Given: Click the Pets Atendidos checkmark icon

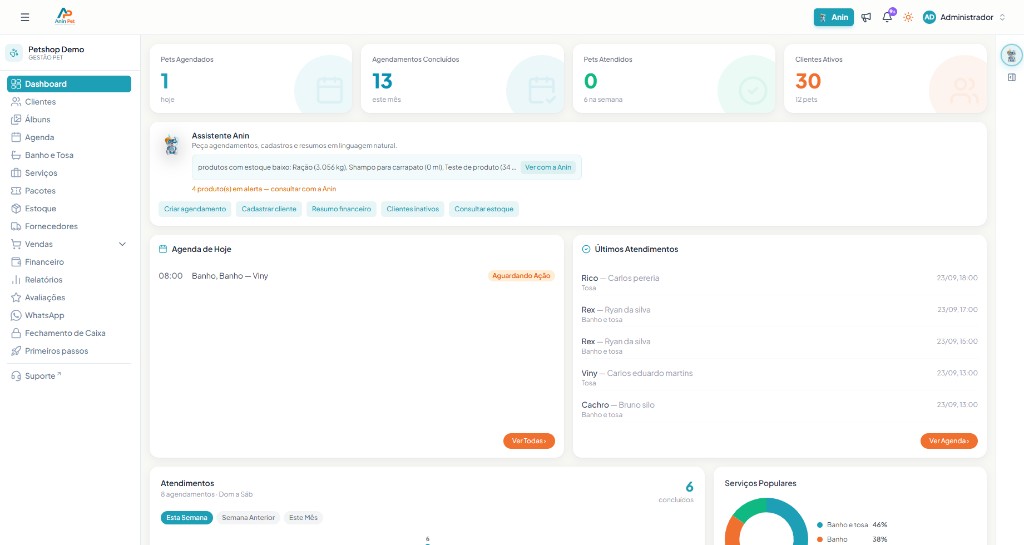Looking at the screenshot, I should [x=752, y=90].
